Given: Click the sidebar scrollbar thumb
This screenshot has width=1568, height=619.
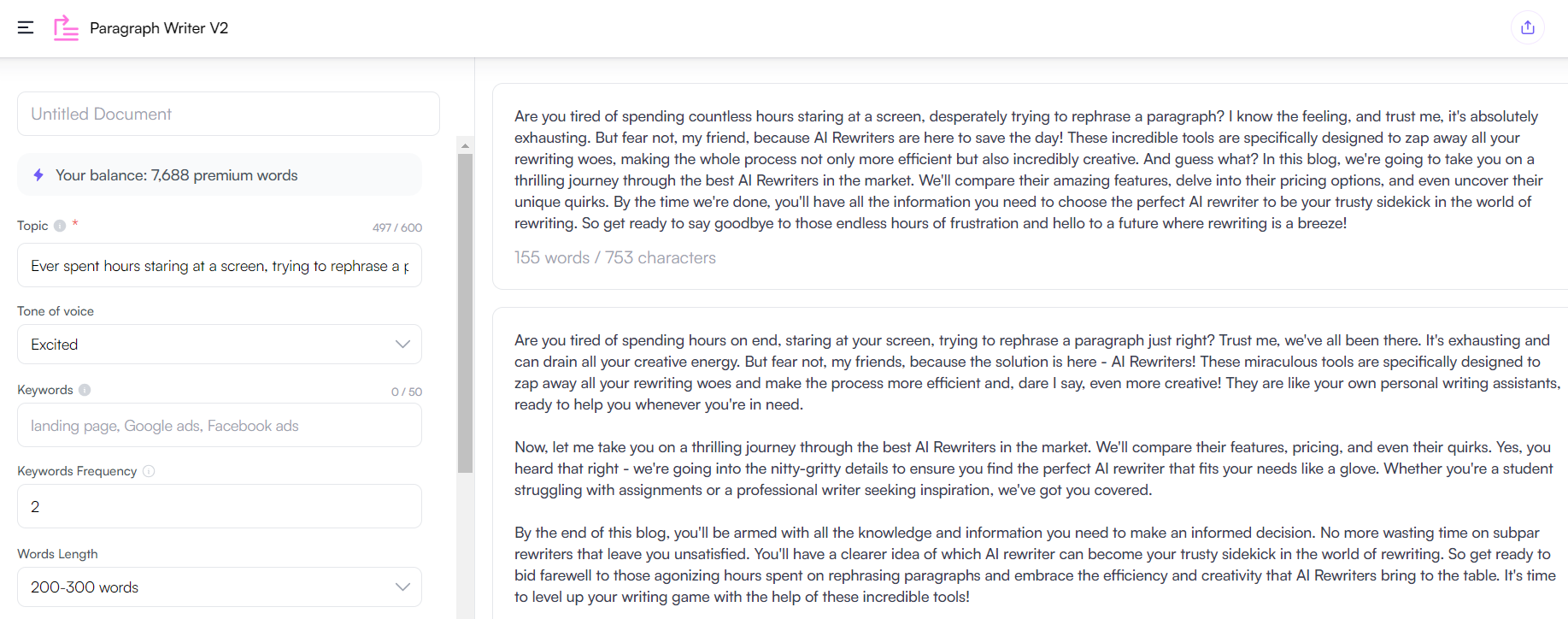Looking at the screenshot, I should coord(465,312).
